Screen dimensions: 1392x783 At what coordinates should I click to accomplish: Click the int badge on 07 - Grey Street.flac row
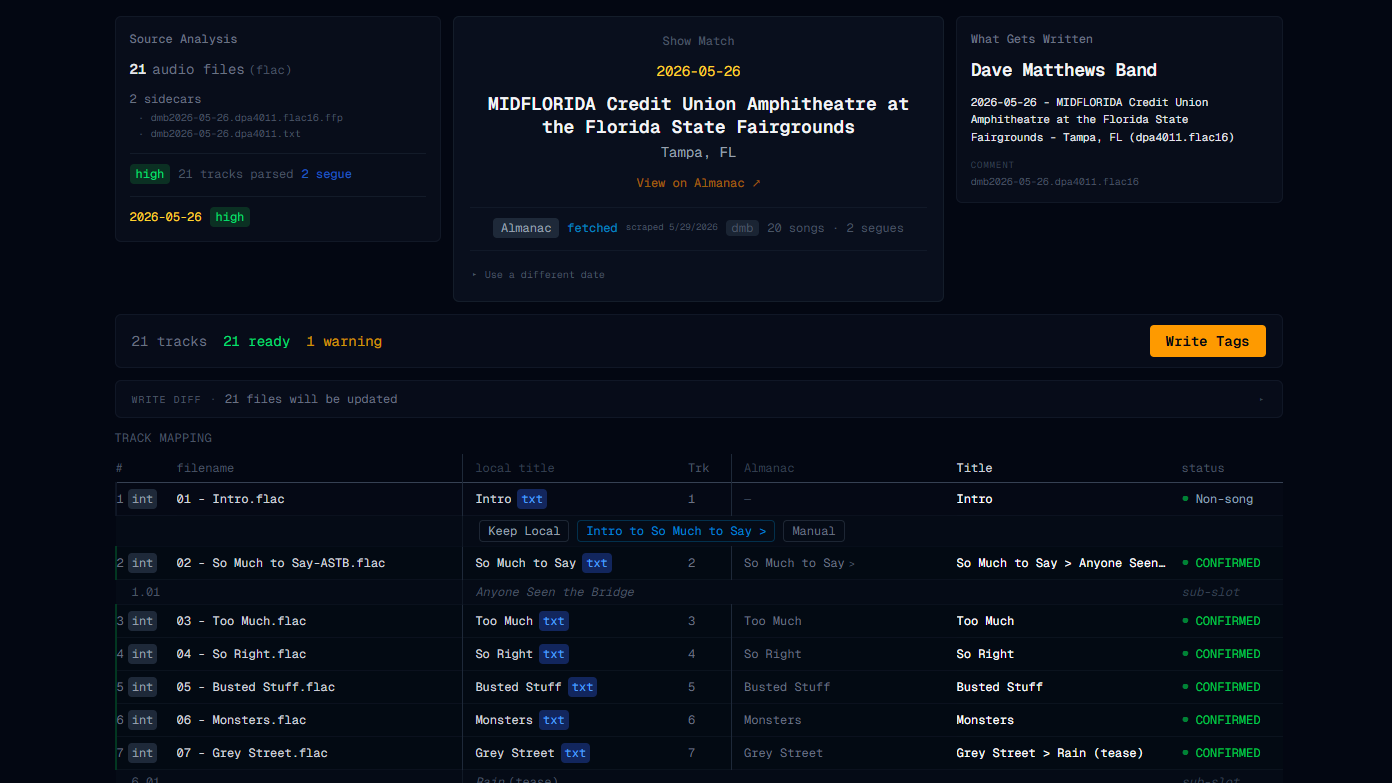(x=142, y=753)
